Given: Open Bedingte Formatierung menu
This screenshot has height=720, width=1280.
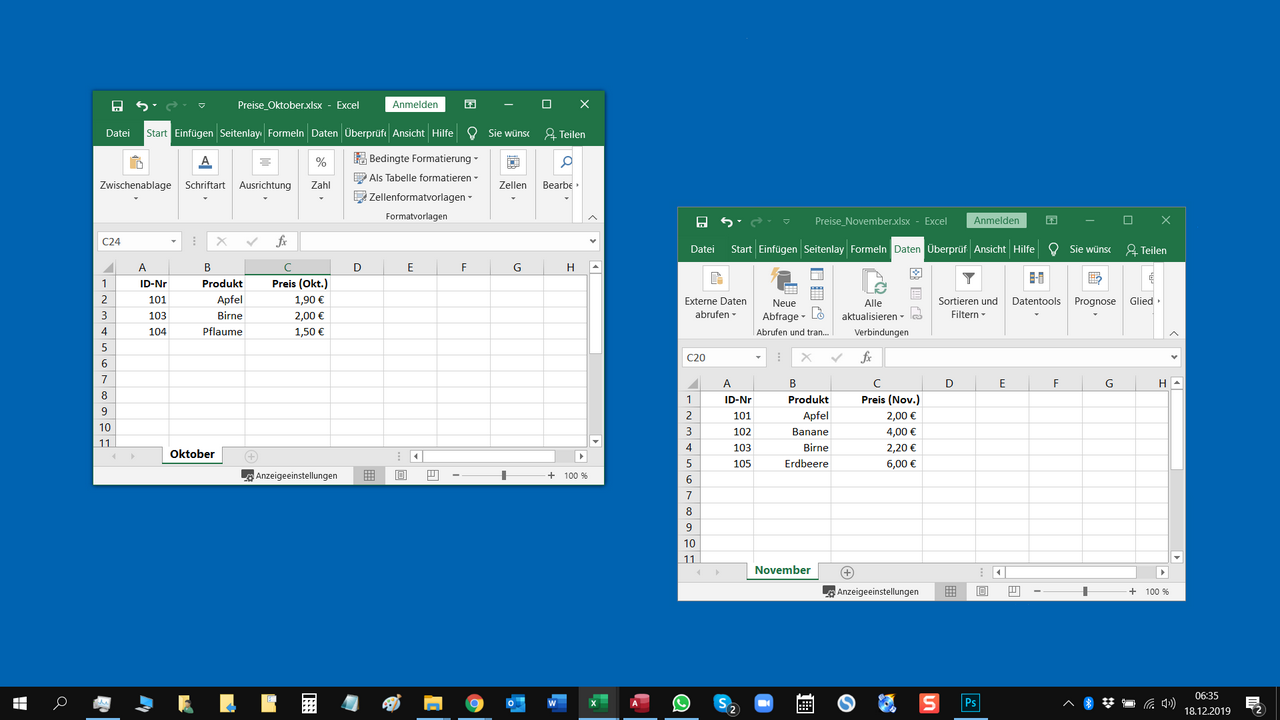Looking at the screenshot, I should point(416,158).
